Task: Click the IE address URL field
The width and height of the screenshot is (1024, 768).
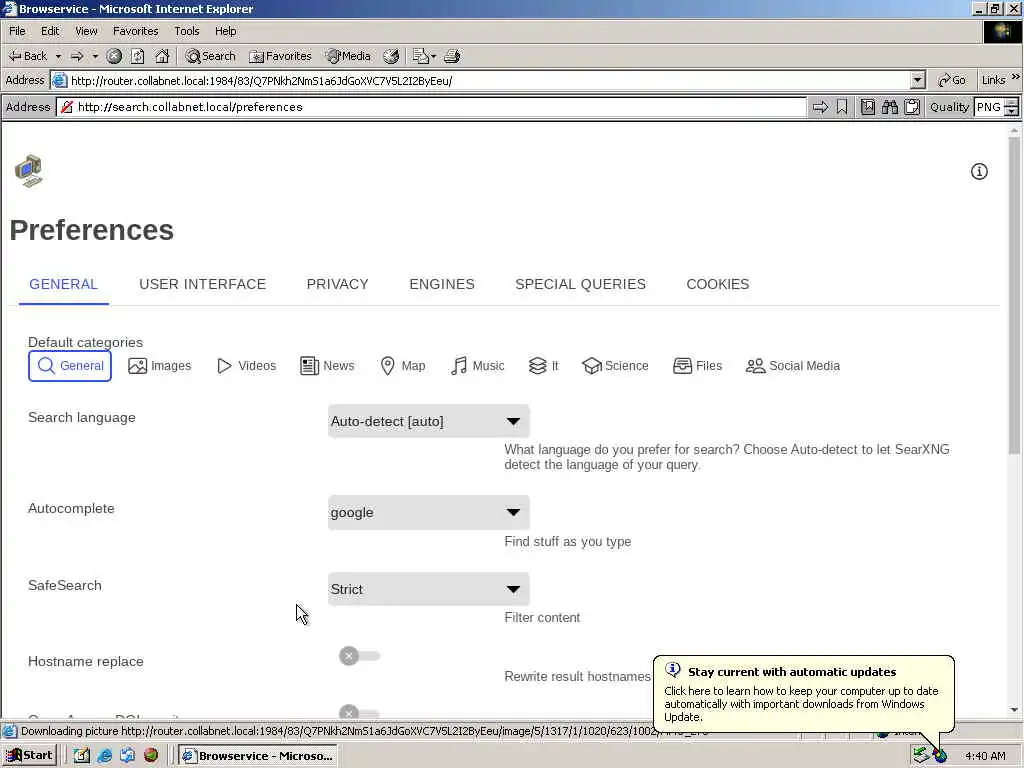Action: click(x=479, y=80)
